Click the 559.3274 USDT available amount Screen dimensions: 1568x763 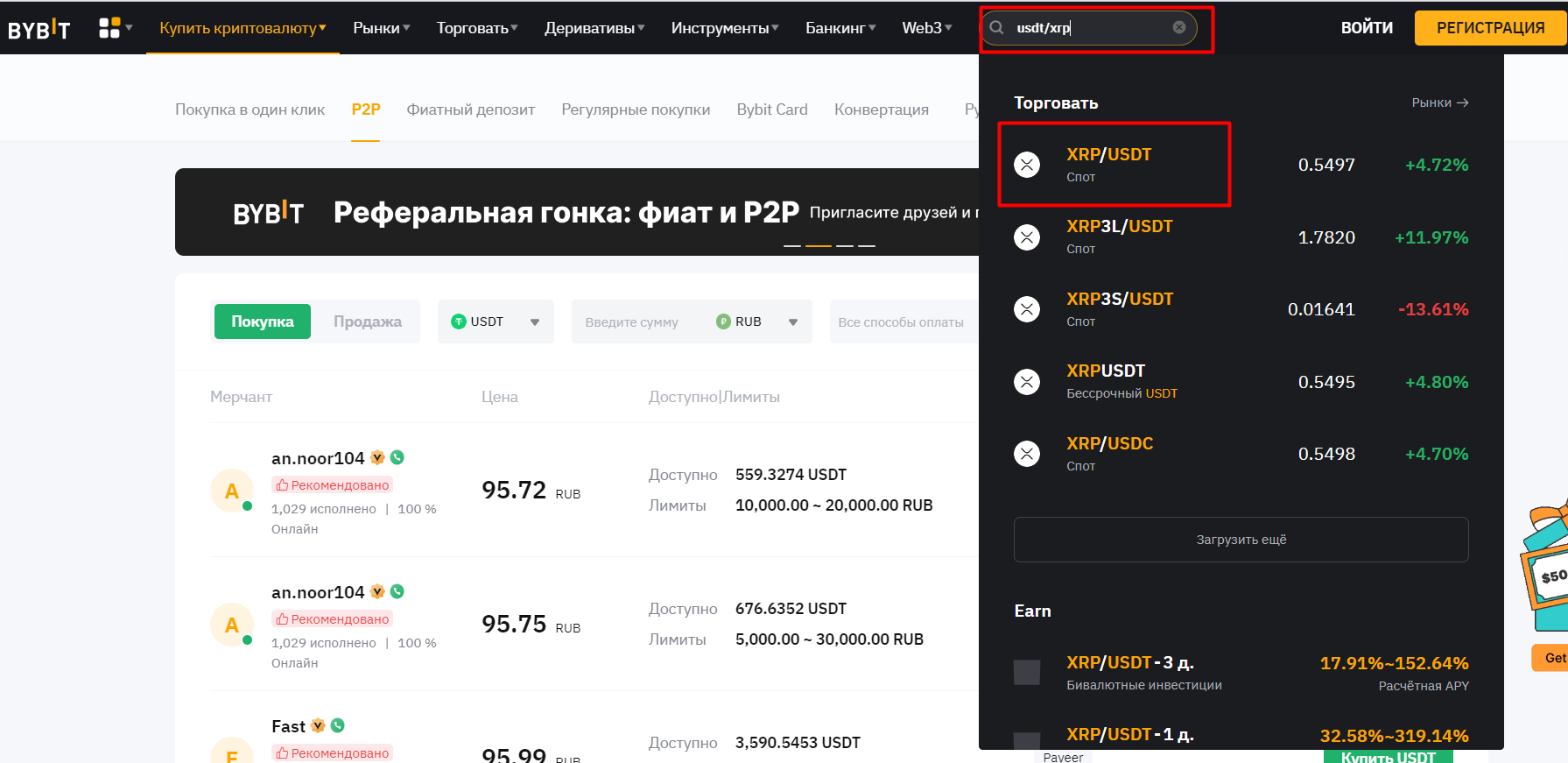[x=791, y=475]
